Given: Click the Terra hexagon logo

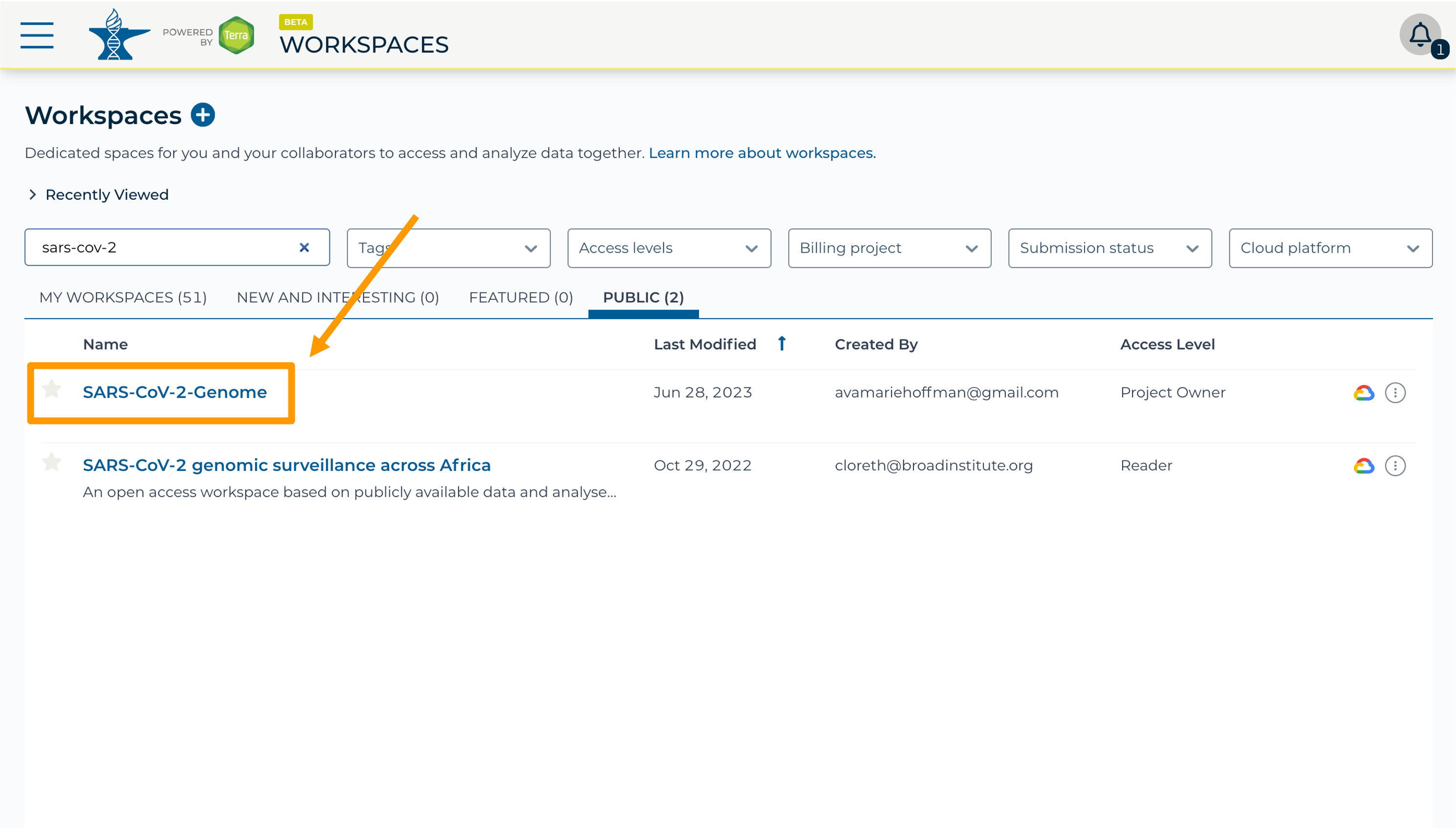Looking at the screenshot, I should [x=236, y=35].
